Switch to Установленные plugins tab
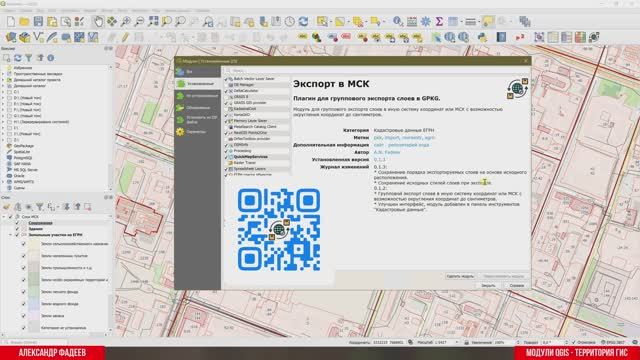Screen dimensions: 640x360 pos(198,84)
